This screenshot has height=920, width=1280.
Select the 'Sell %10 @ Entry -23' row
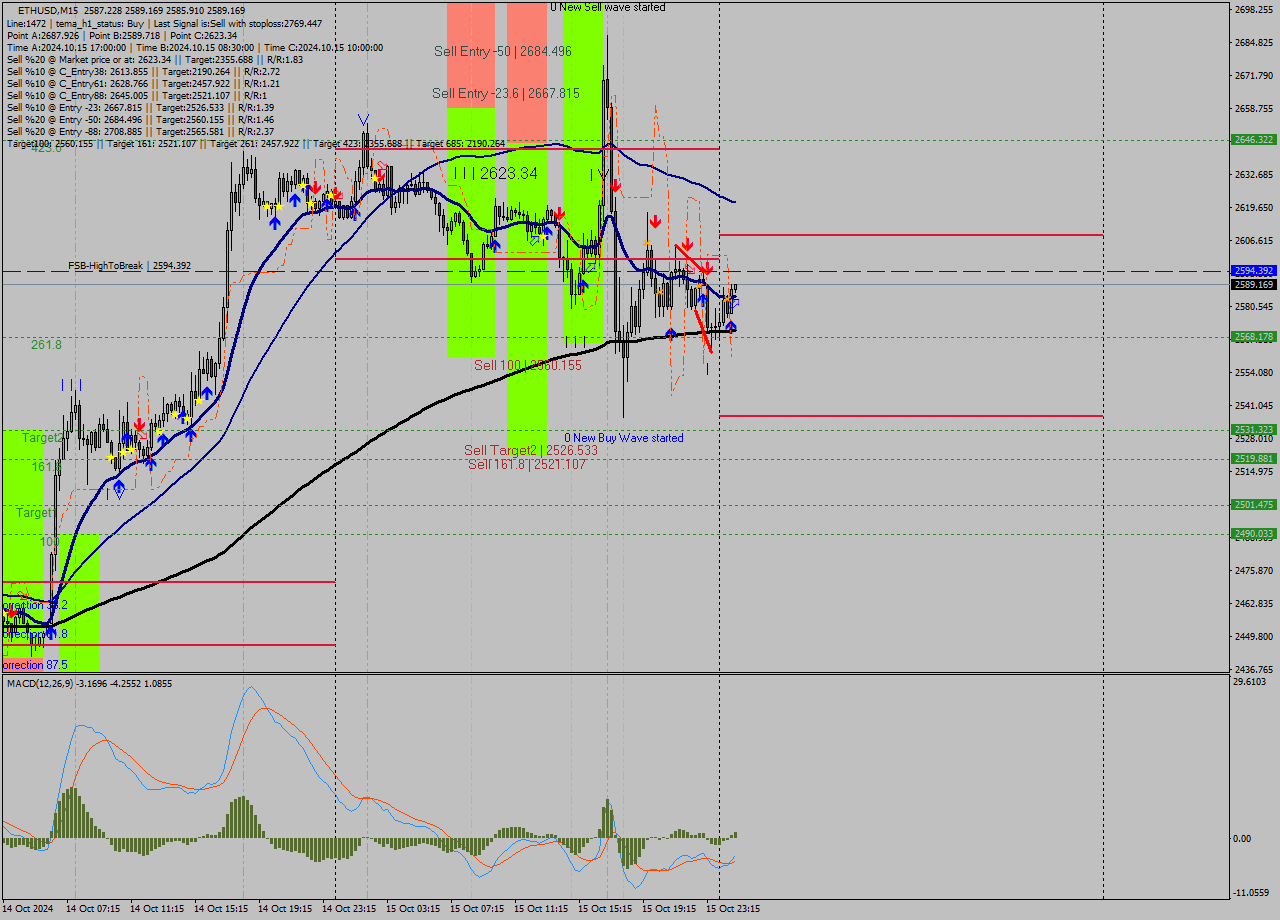(x=140, y=107)
